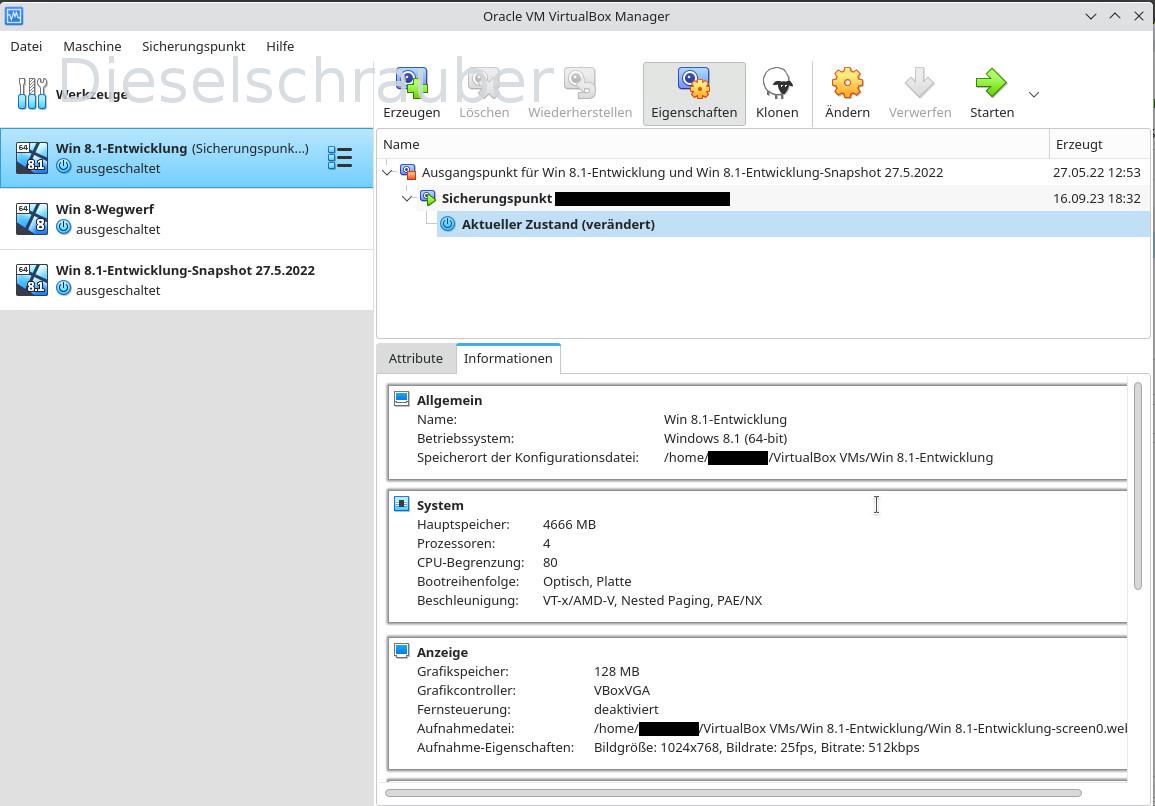The image size is (1155, 806).
Task: Open the Hilfe menu
Action: pos(280,46)
